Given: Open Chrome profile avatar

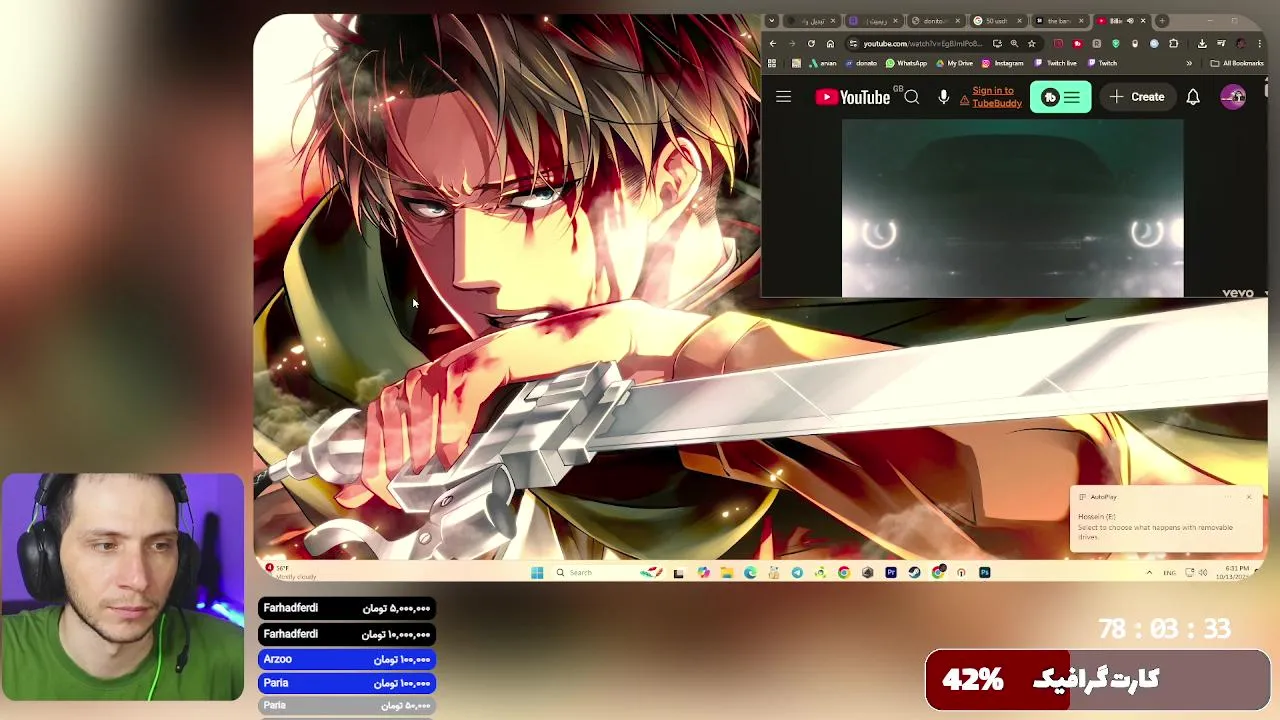Looking at the screenshot, I should pos(1241,44).
